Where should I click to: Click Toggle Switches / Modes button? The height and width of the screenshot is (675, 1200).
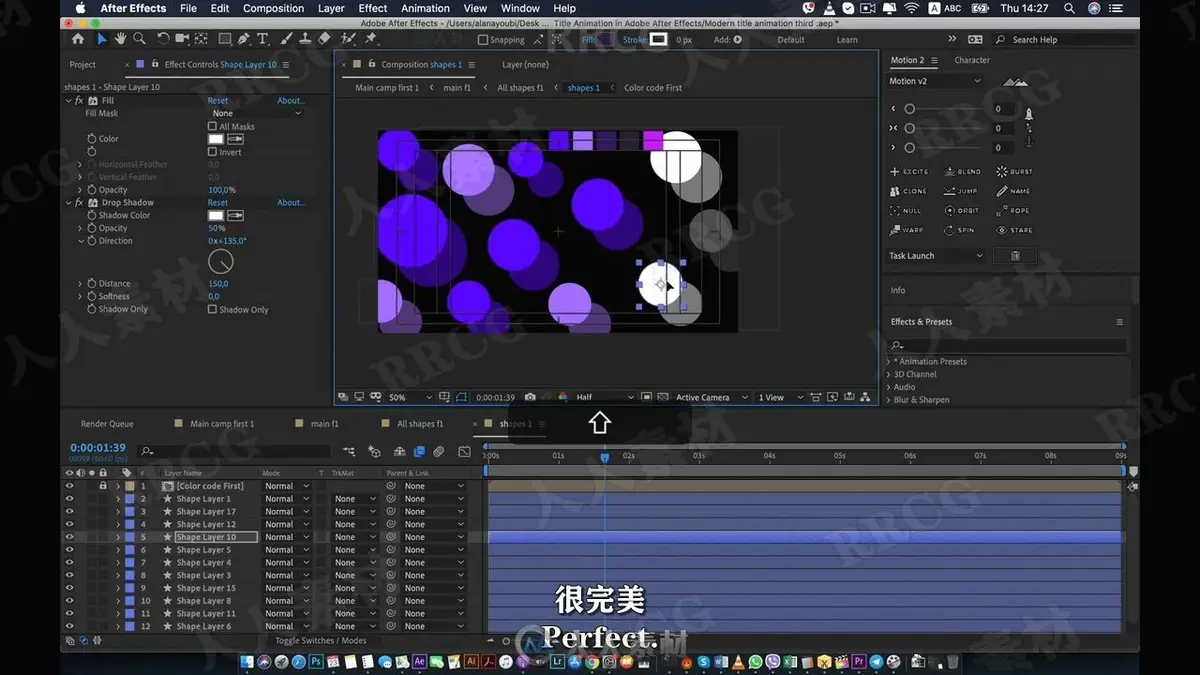321,640
